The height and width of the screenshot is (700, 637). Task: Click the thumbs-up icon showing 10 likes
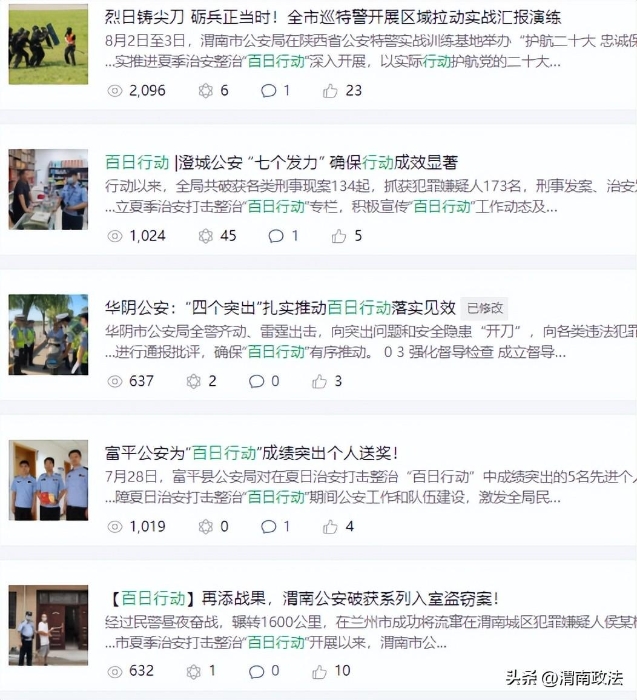tap(319, 671)
